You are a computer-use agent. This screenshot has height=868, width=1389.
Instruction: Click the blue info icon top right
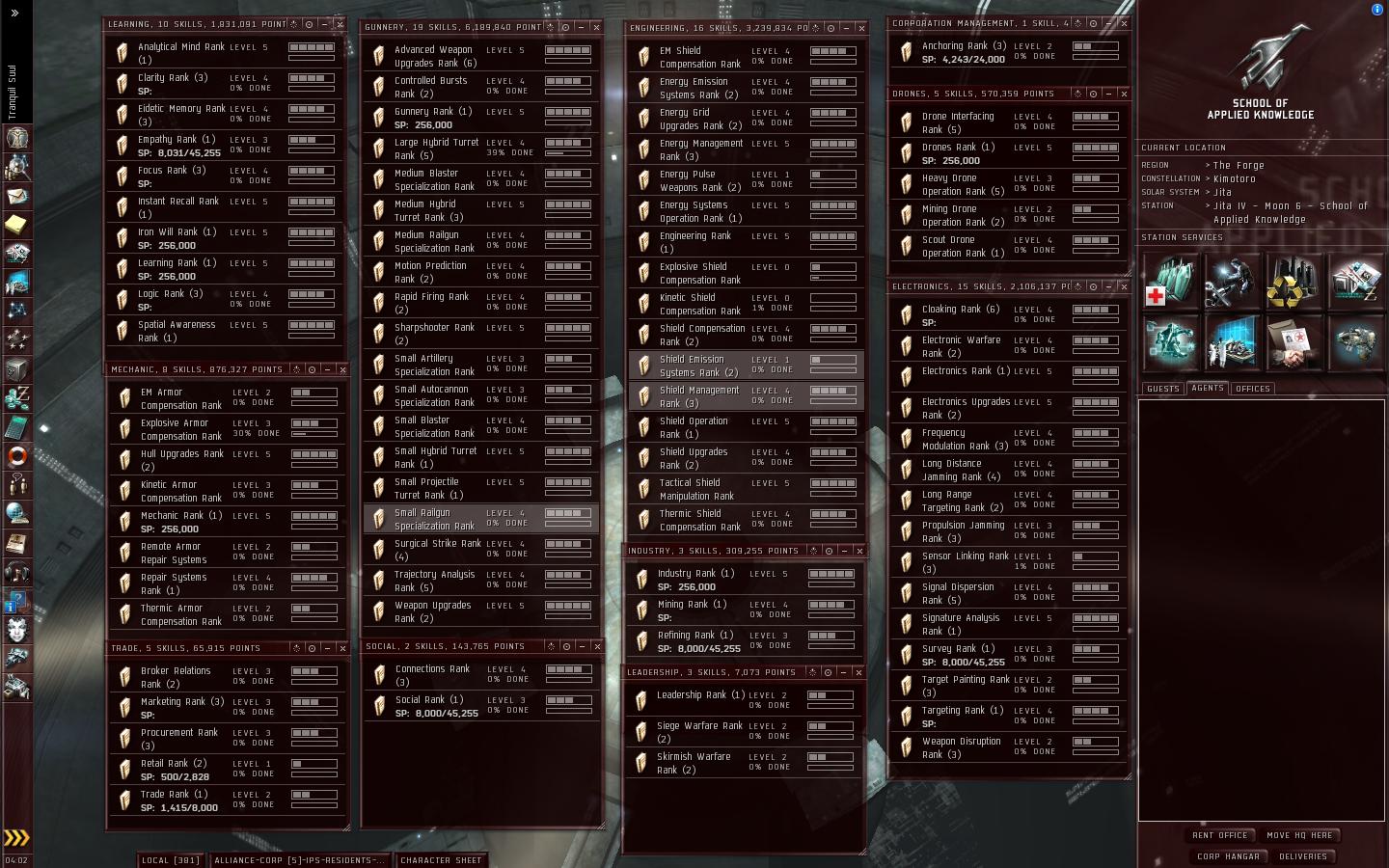click(1376, 9)
